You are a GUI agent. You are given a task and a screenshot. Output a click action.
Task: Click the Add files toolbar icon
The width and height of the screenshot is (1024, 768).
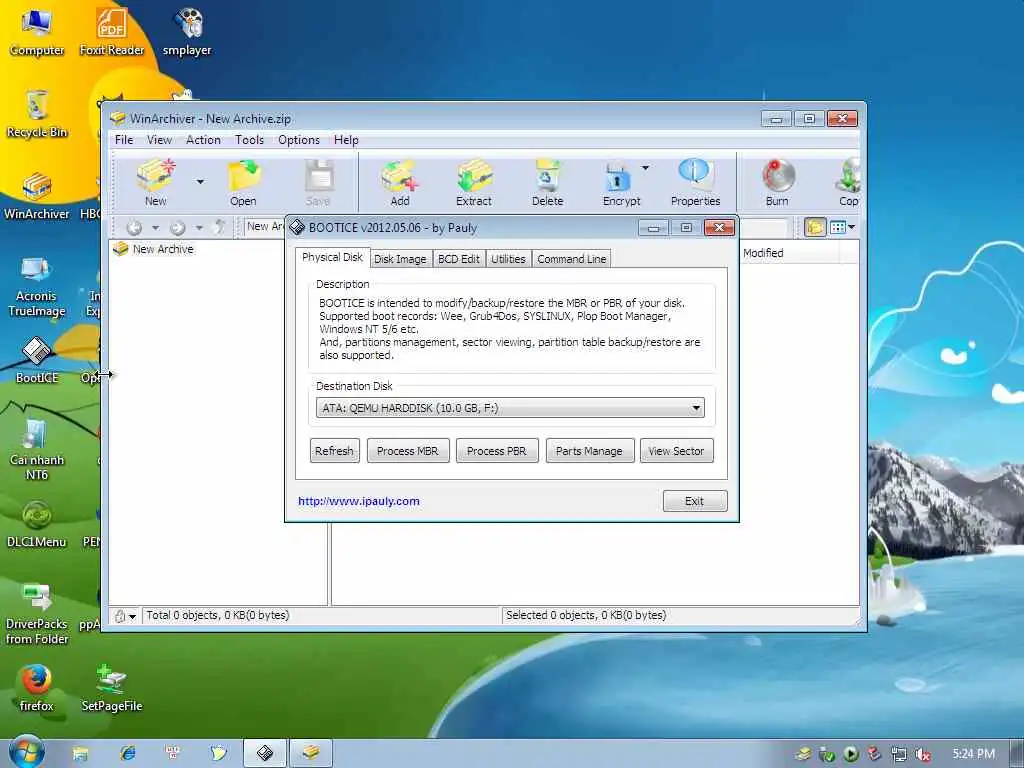(x=400, y=183)
